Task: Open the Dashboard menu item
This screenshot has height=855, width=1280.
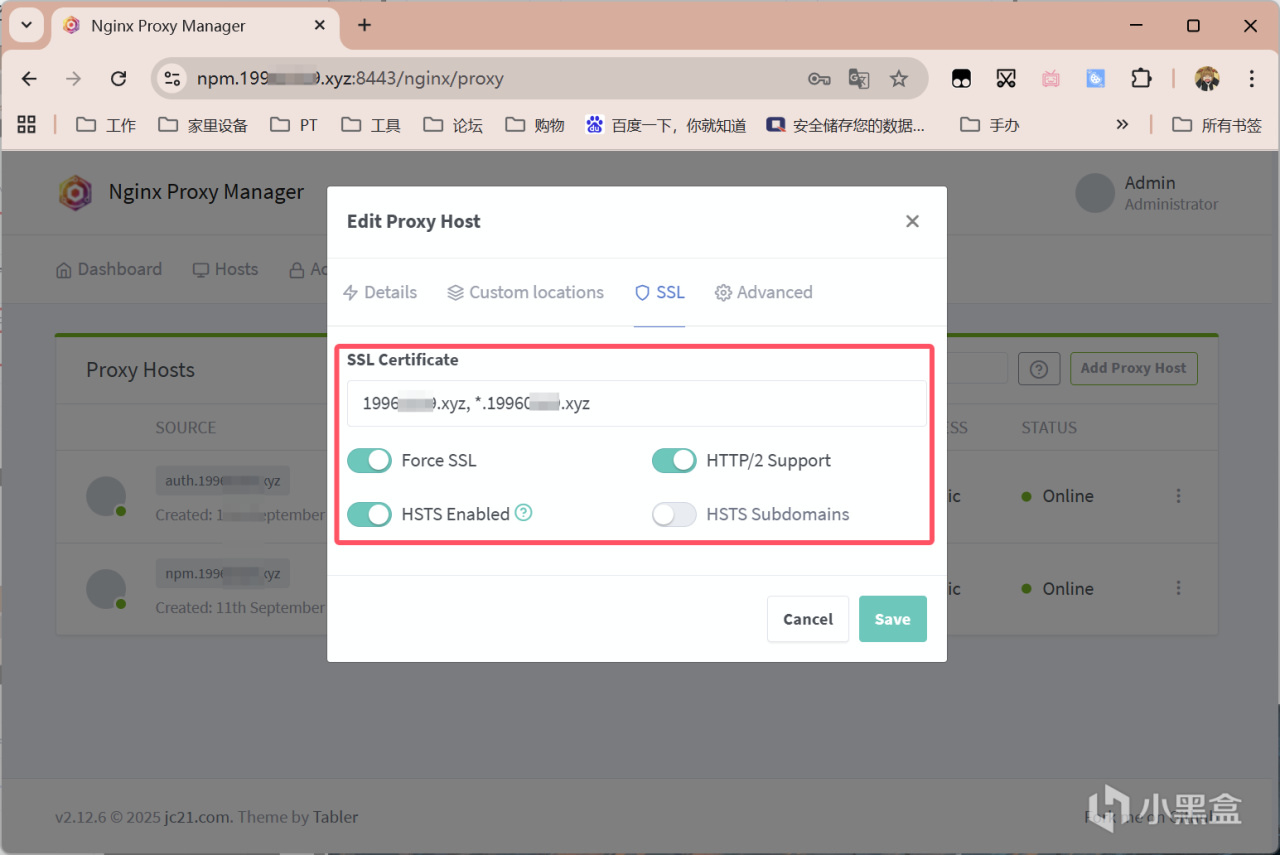Action: tap(109, 269)
